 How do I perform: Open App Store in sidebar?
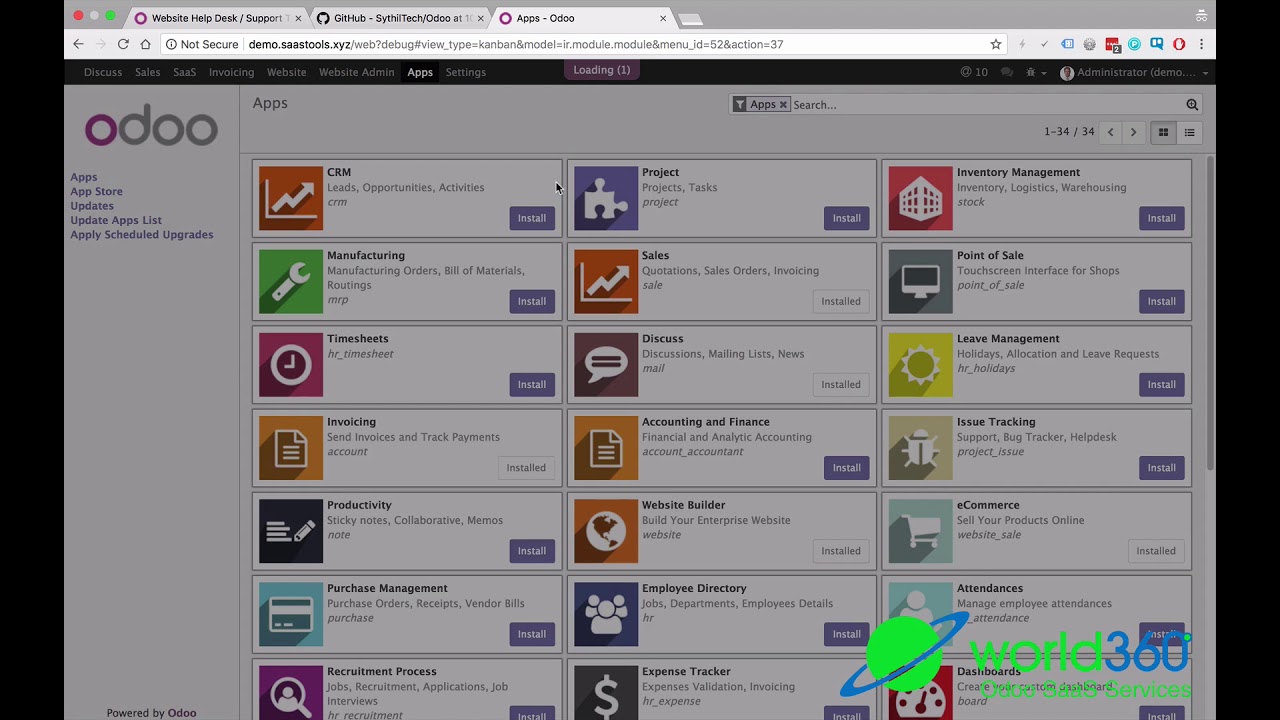pos(96,191)
